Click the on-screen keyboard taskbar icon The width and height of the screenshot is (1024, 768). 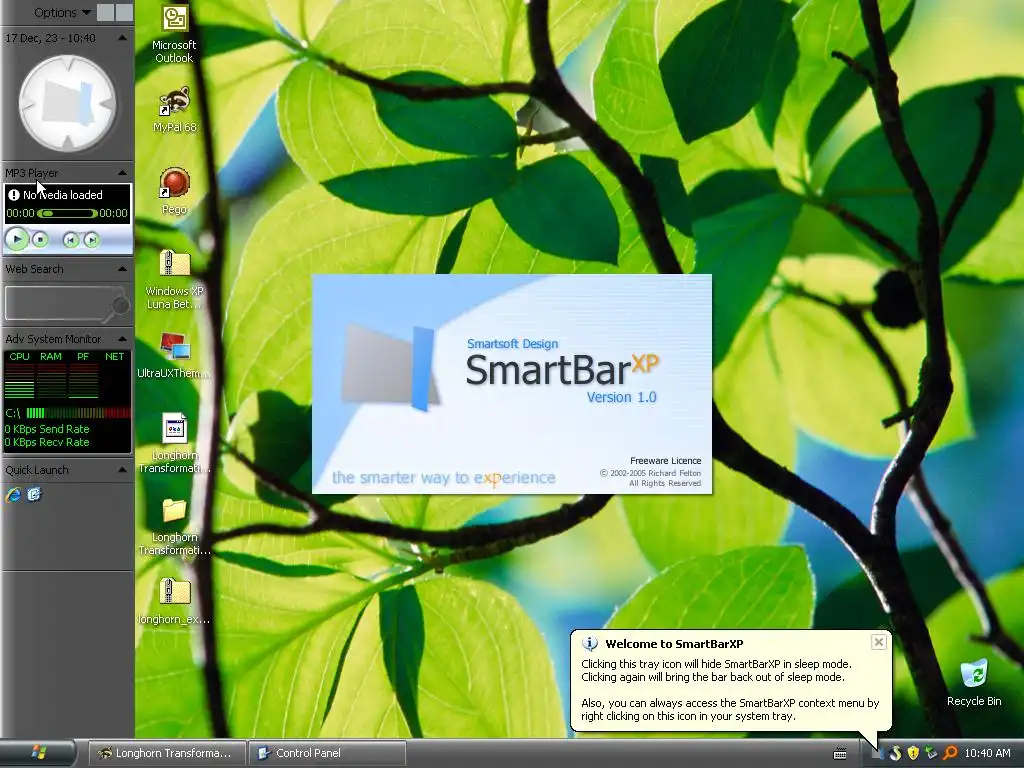(x=840, y=754)
